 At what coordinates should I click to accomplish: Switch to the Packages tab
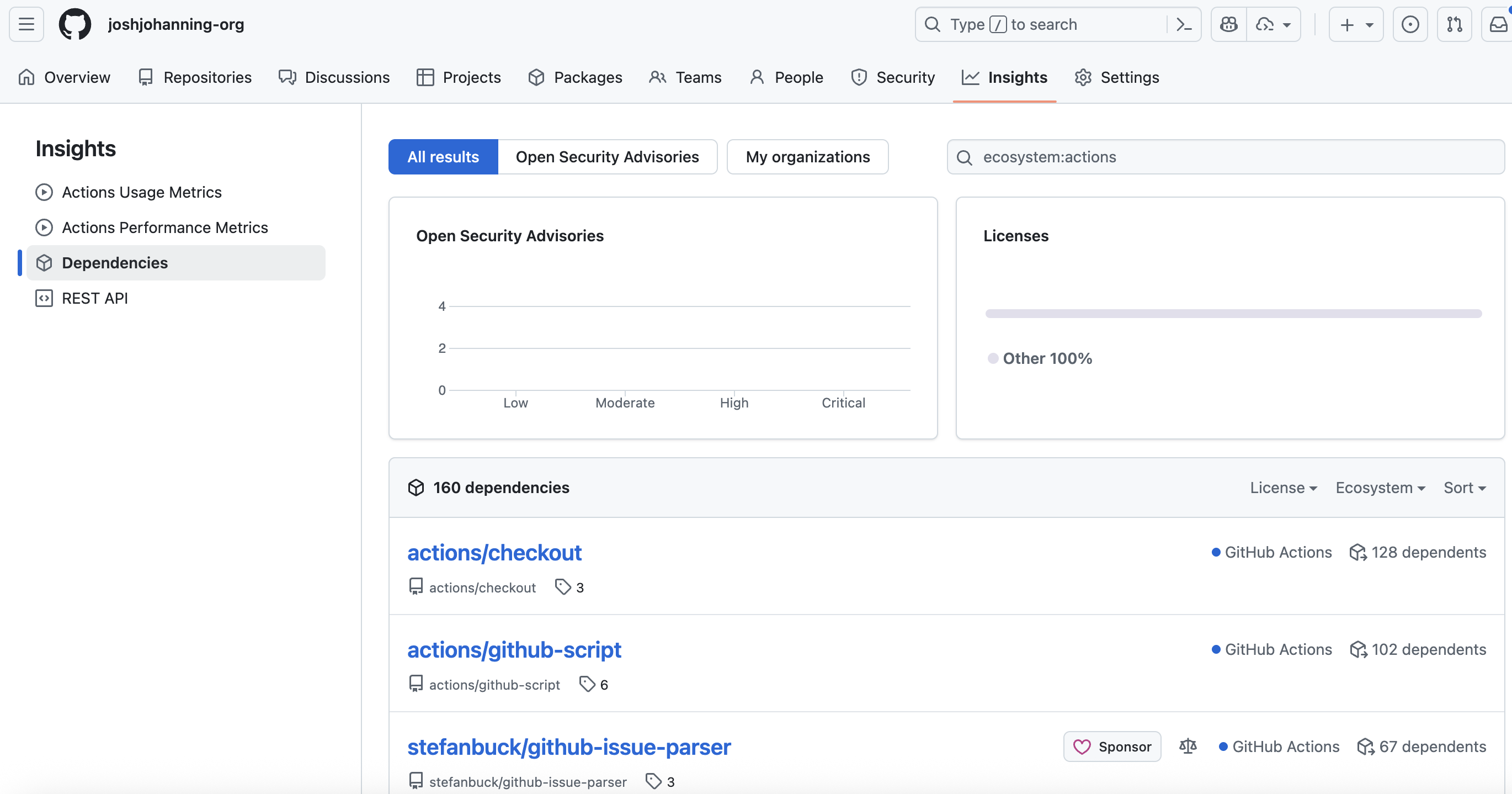[x=575, y=77]
